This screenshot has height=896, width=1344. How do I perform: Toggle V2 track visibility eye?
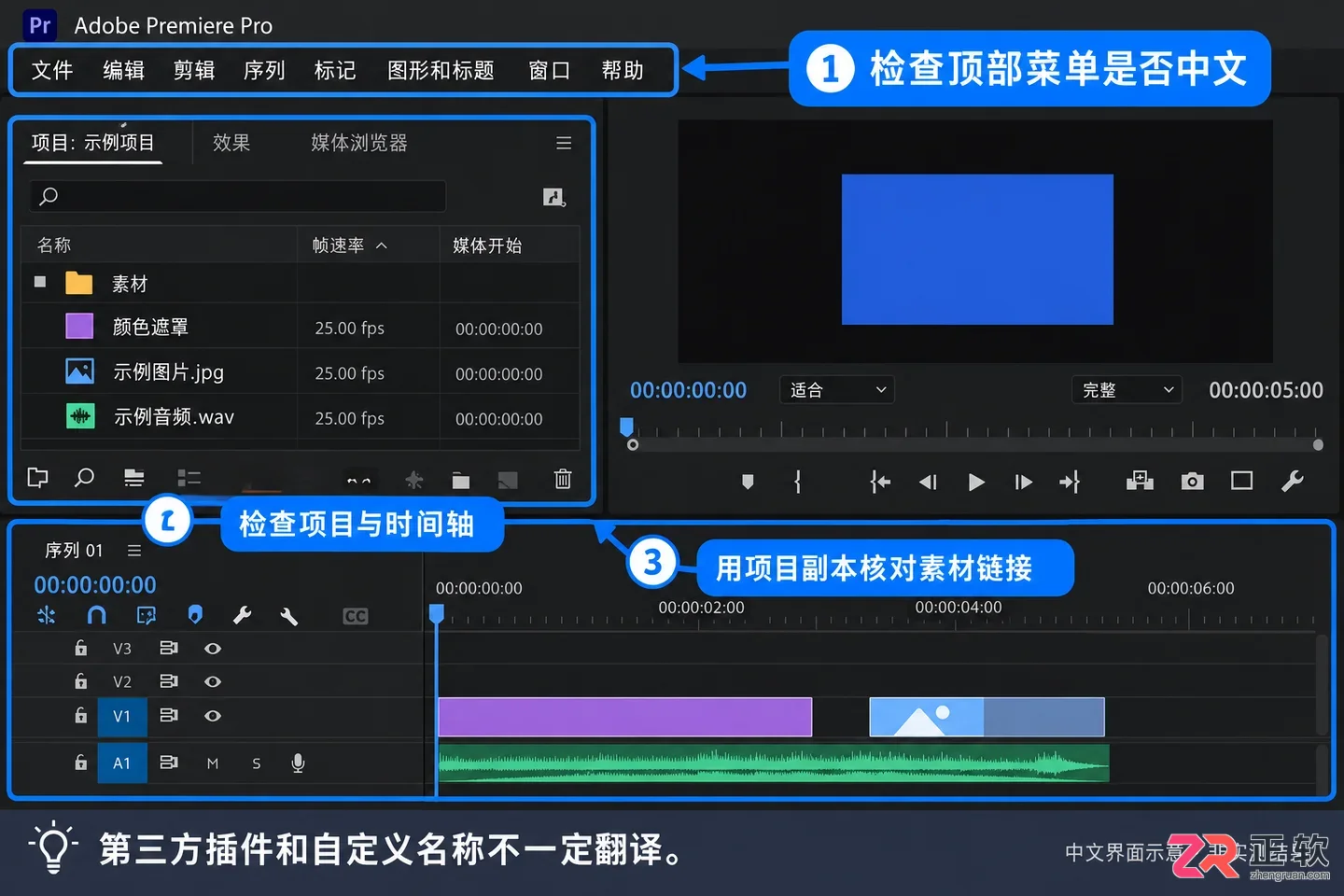click(x=213, y=681)
